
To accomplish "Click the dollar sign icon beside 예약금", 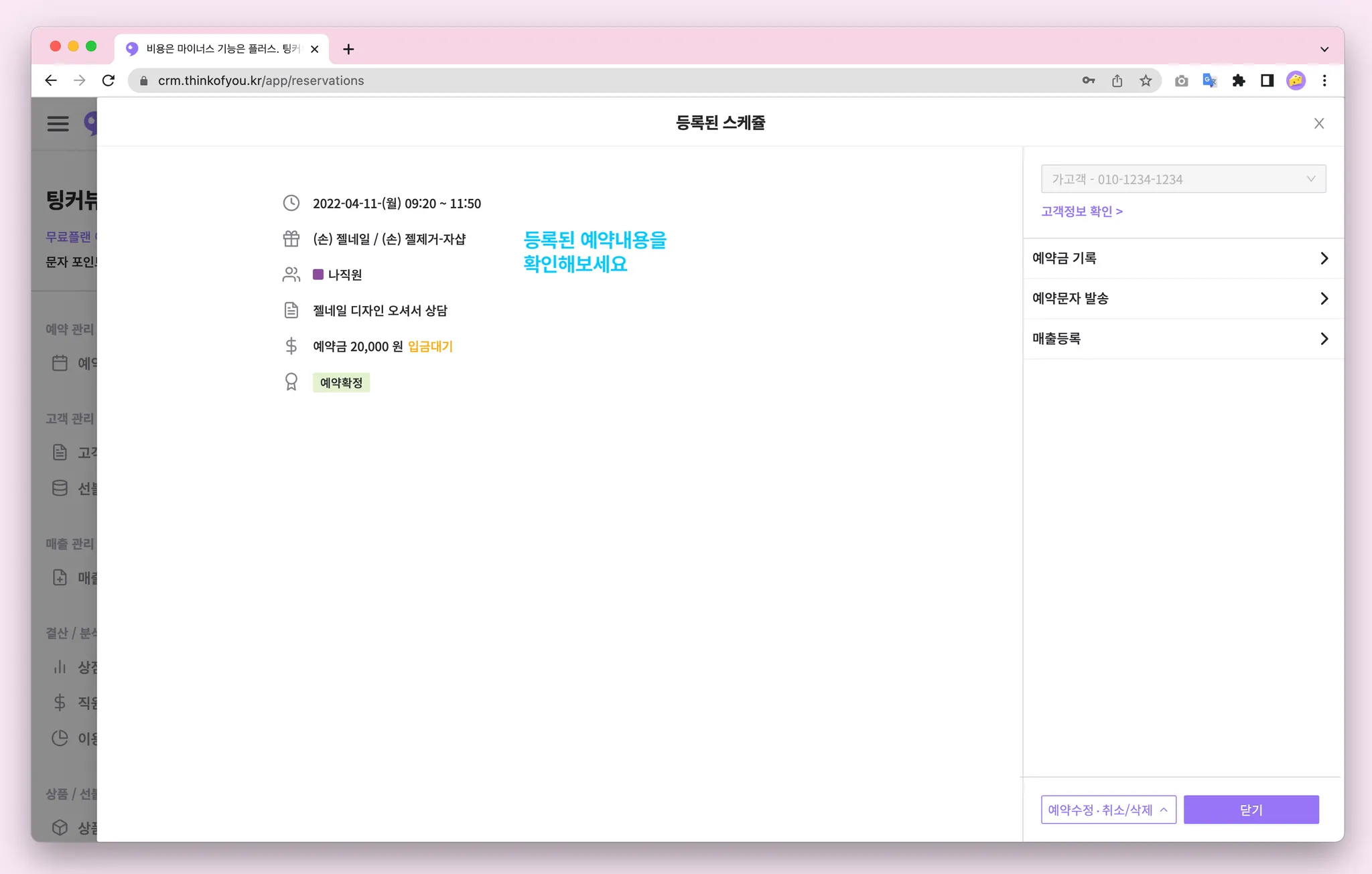I will tap(291, 346).
